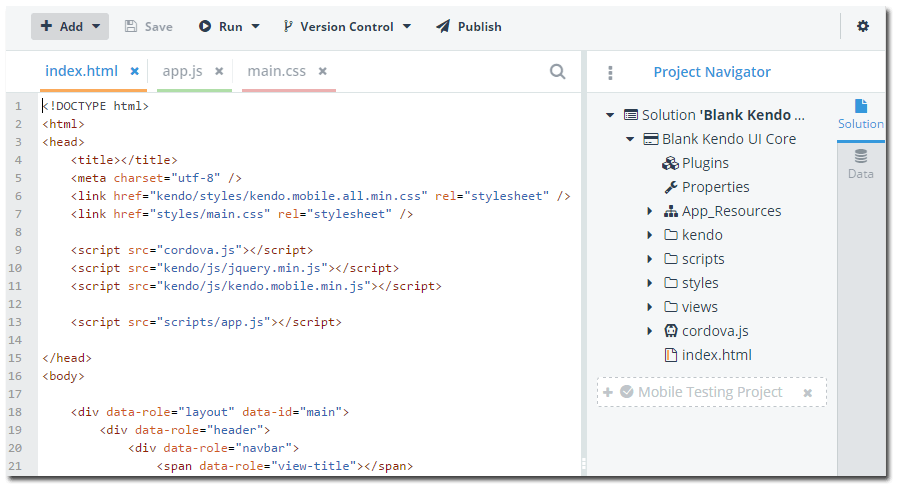Screen dimensions: 909x499
Task: Click the index.html file icon in navigator
Action: (671, 355)
